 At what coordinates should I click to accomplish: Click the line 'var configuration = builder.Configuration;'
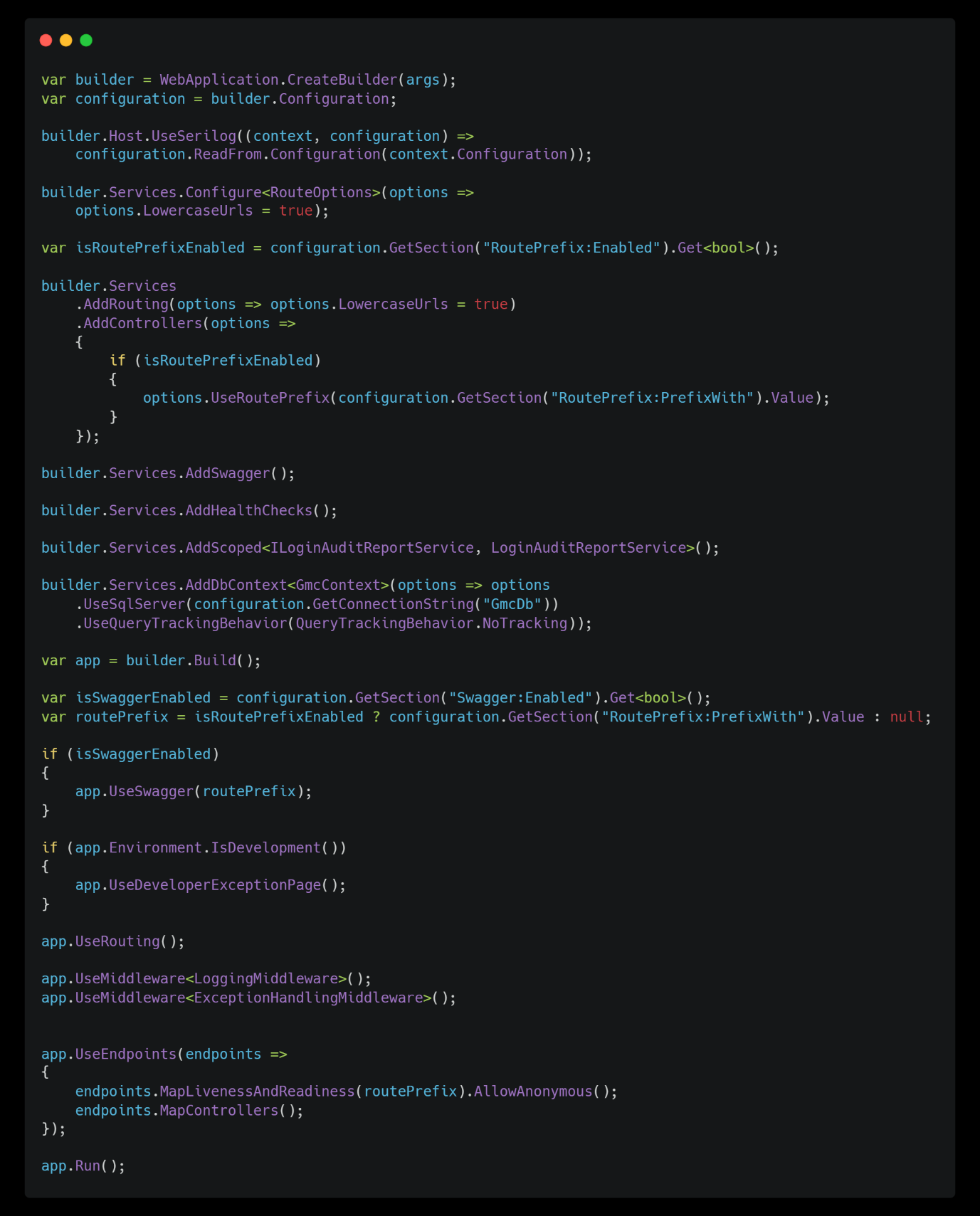tap(218, 99)
